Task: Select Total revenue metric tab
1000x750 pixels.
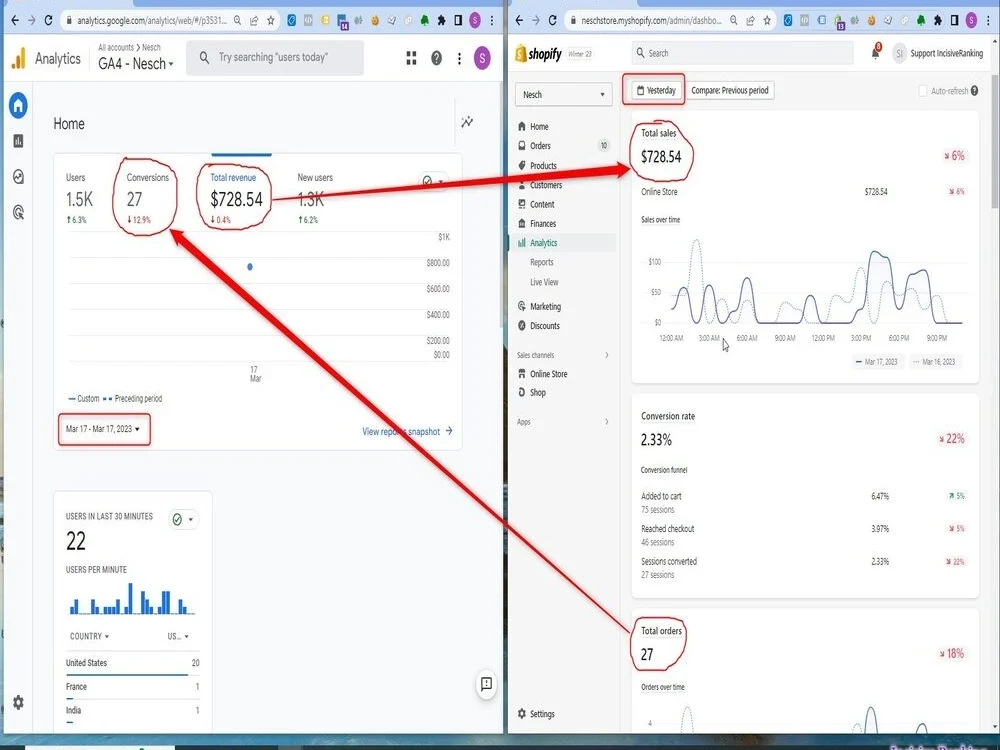Action: click(x=236, y=198)
